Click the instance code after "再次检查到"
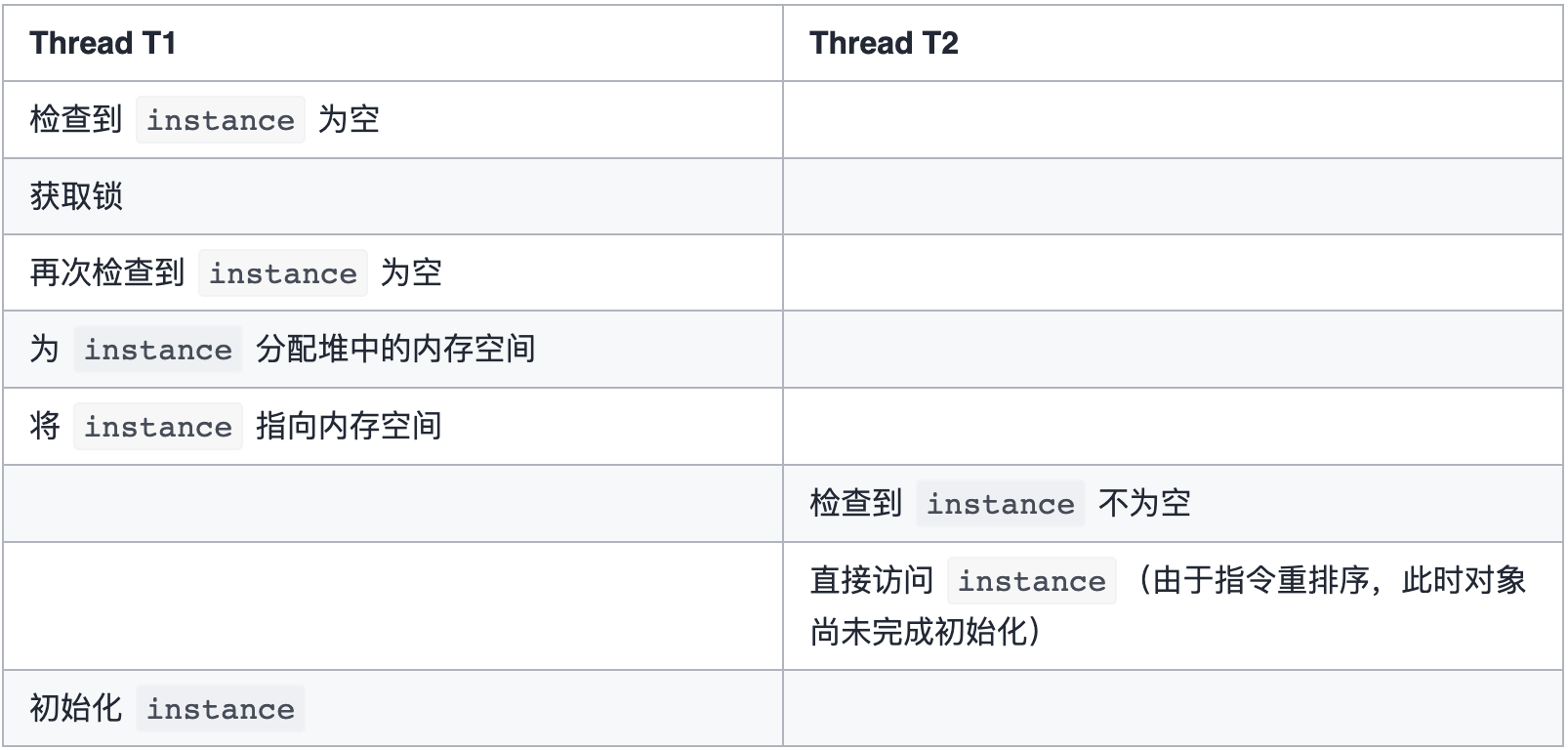 (283, 273)
